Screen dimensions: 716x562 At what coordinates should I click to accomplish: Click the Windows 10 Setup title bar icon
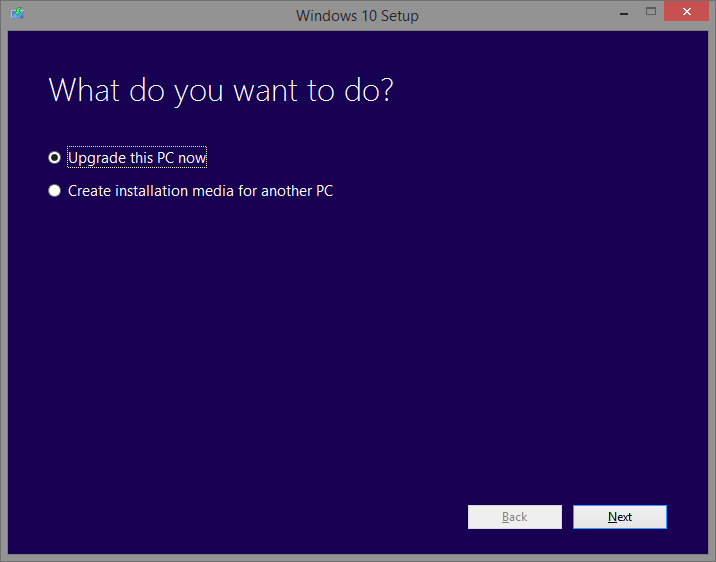(x=17, y=13)
